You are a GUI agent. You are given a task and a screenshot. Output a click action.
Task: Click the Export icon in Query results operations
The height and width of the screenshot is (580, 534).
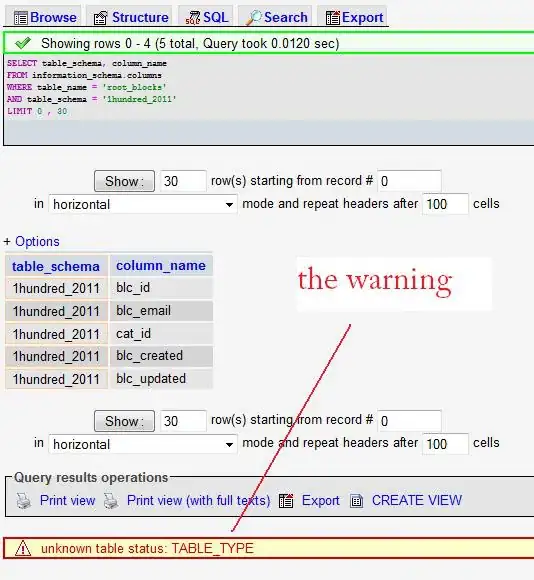click(286, 501)
